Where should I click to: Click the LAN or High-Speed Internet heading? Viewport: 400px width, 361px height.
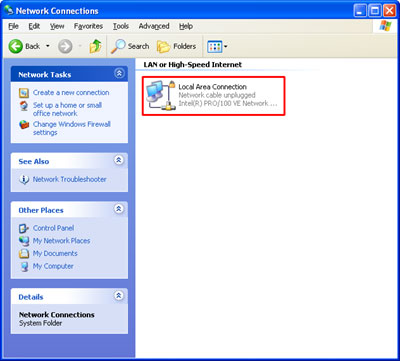pyautogui.click(x=193, y=65)
